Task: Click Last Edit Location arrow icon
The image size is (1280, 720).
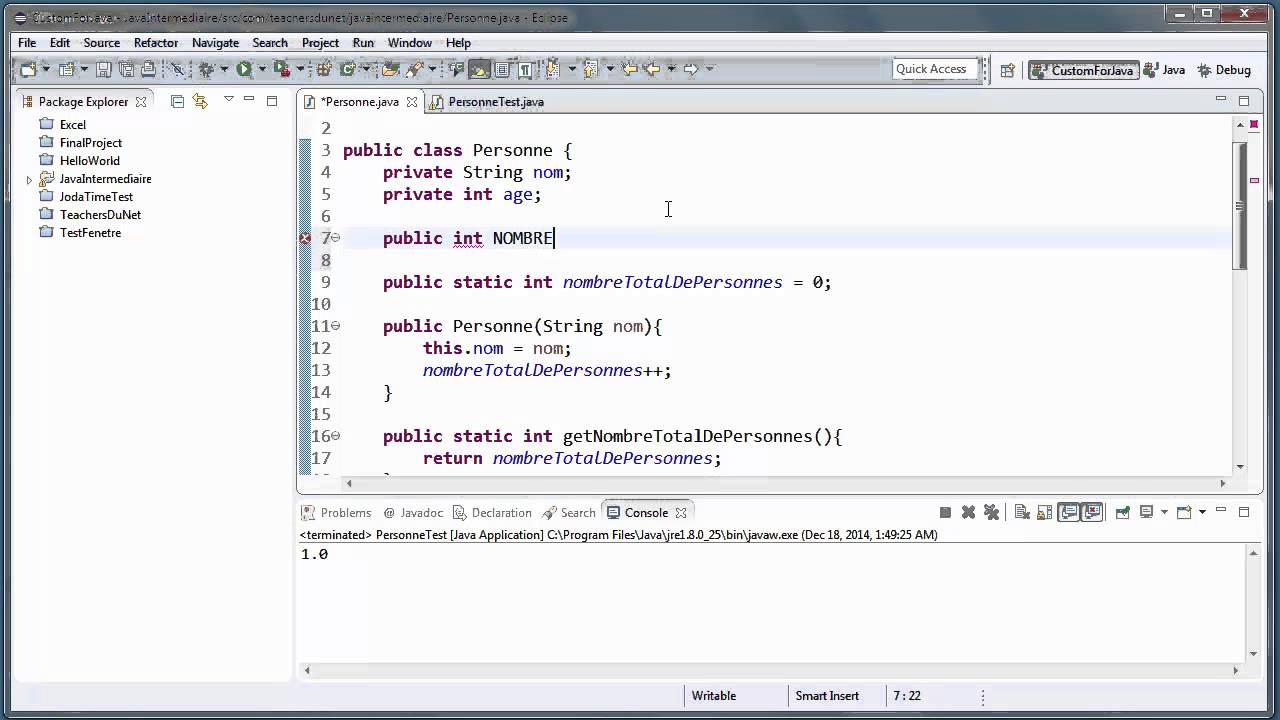Action: 630,69
